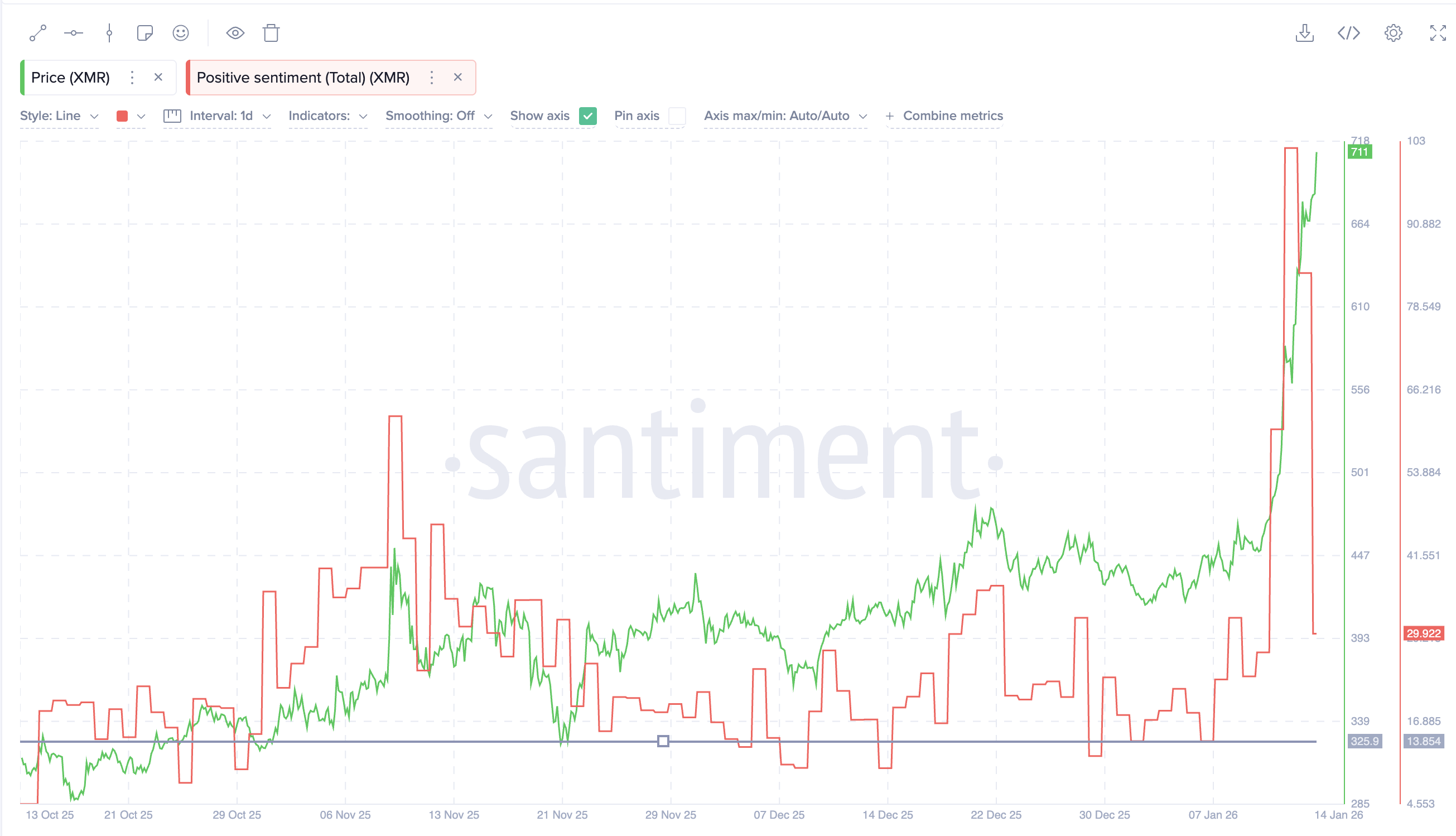Uncheck the Show axis checkbox
1456x836 pixels.
(x=587, y=116)
